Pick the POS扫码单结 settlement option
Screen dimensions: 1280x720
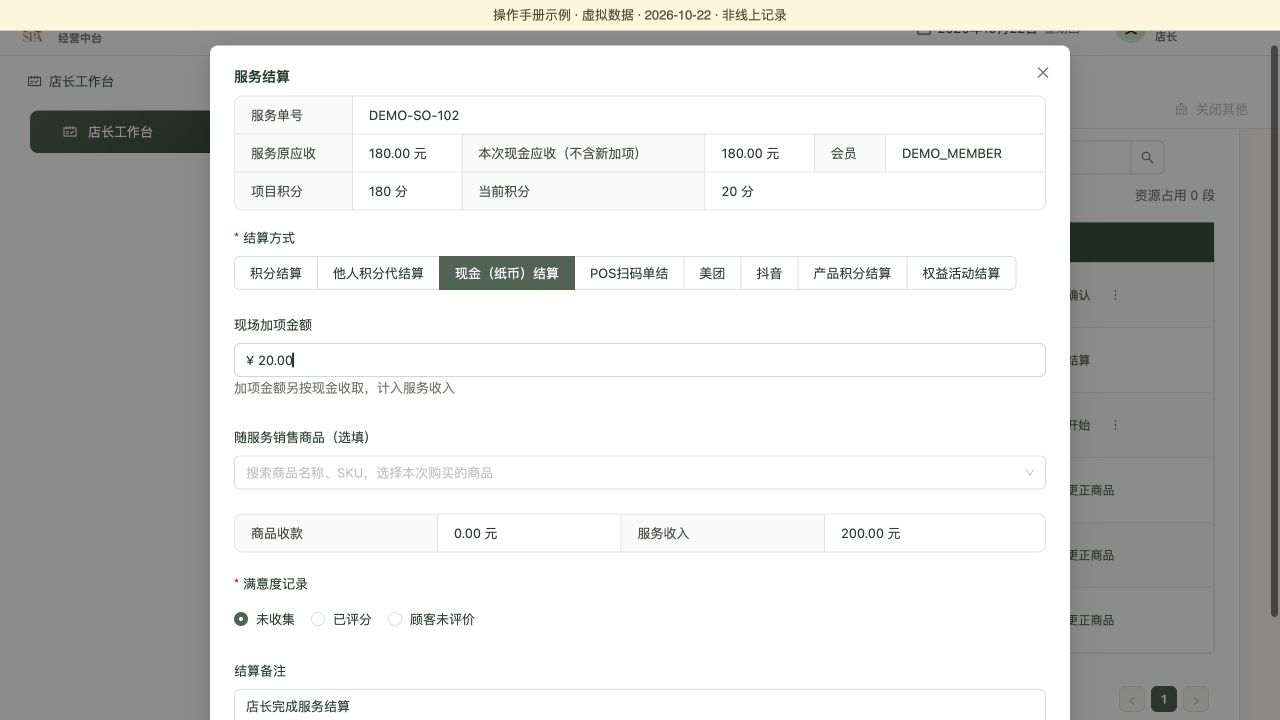click(x=629, y=273)
